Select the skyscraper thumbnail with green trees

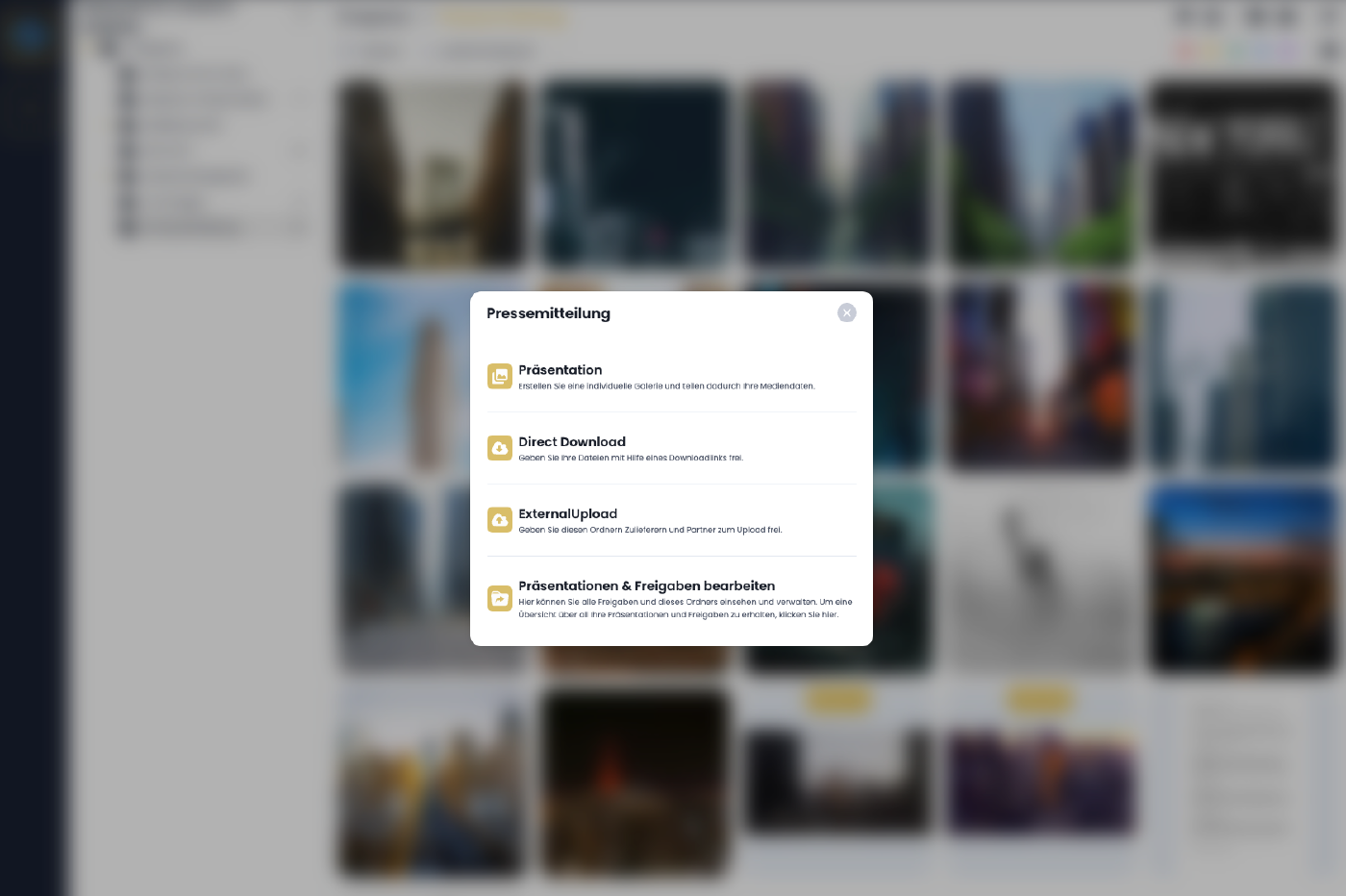tap(1040, 173)
